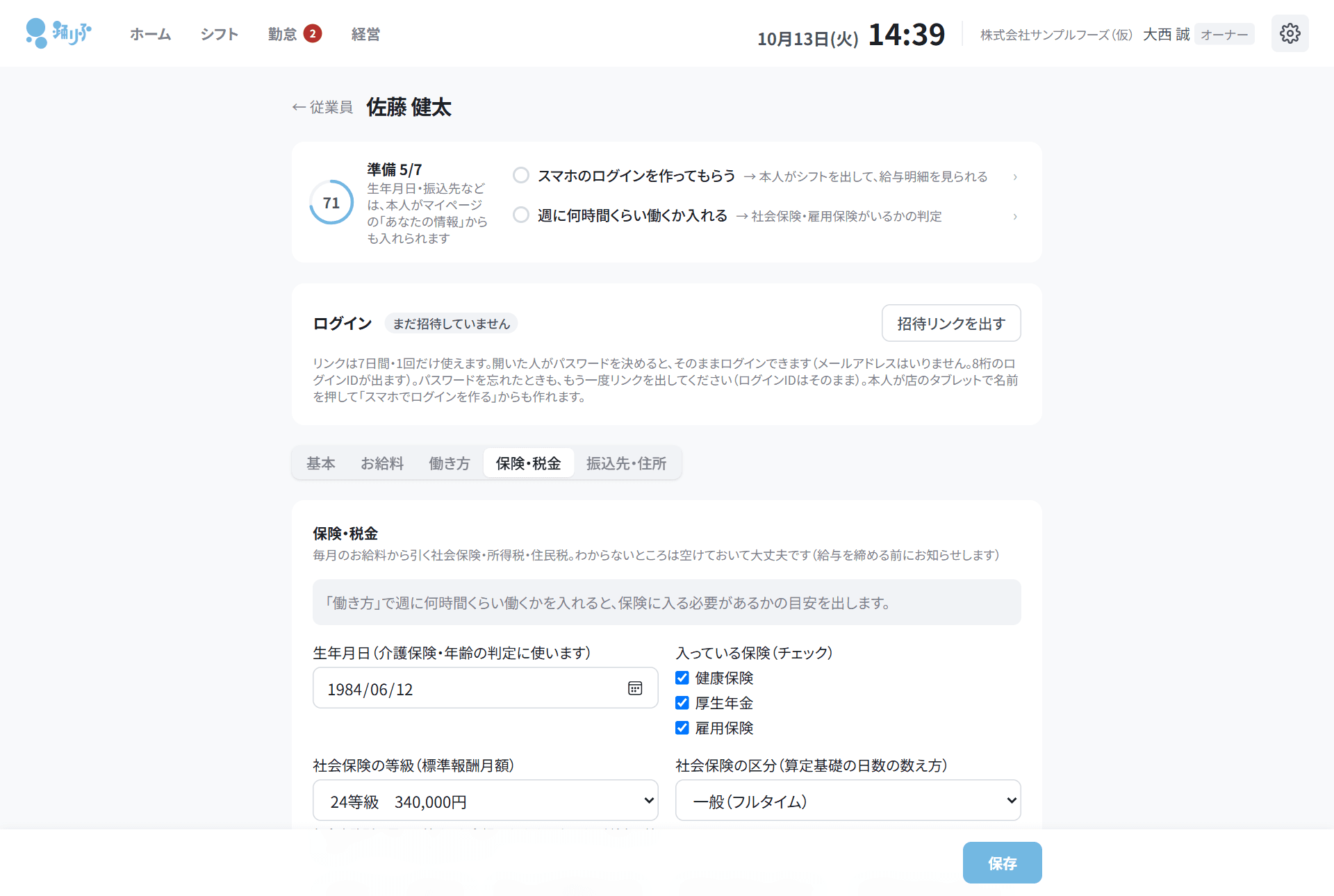The width and height of the screenshot is (1334, 896).
Task: Click the chevron on weekly hours row
Action: [x=1015, y=217]
